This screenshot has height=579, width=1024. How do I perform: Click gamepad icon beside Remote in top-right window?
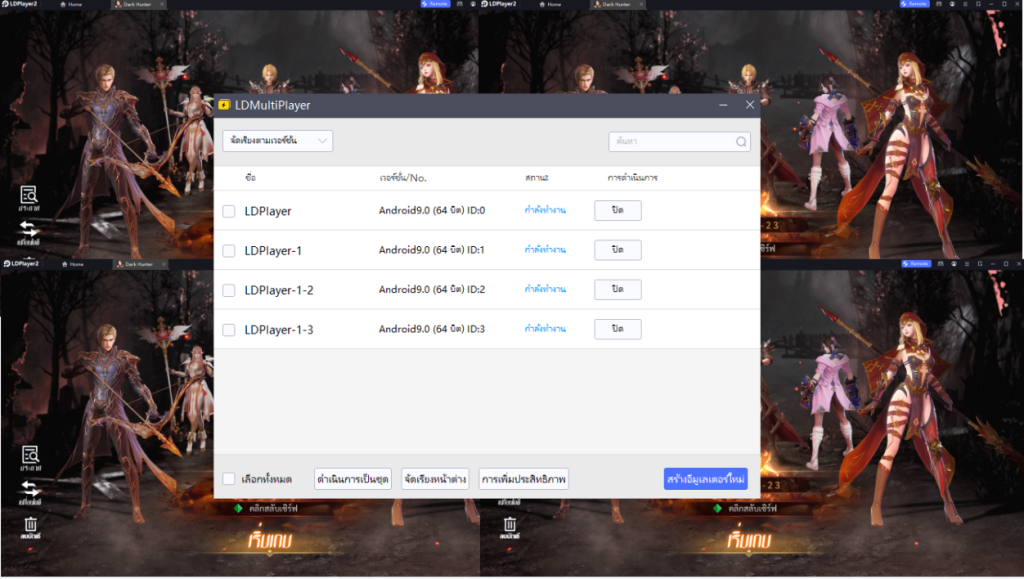pos(938,4)
